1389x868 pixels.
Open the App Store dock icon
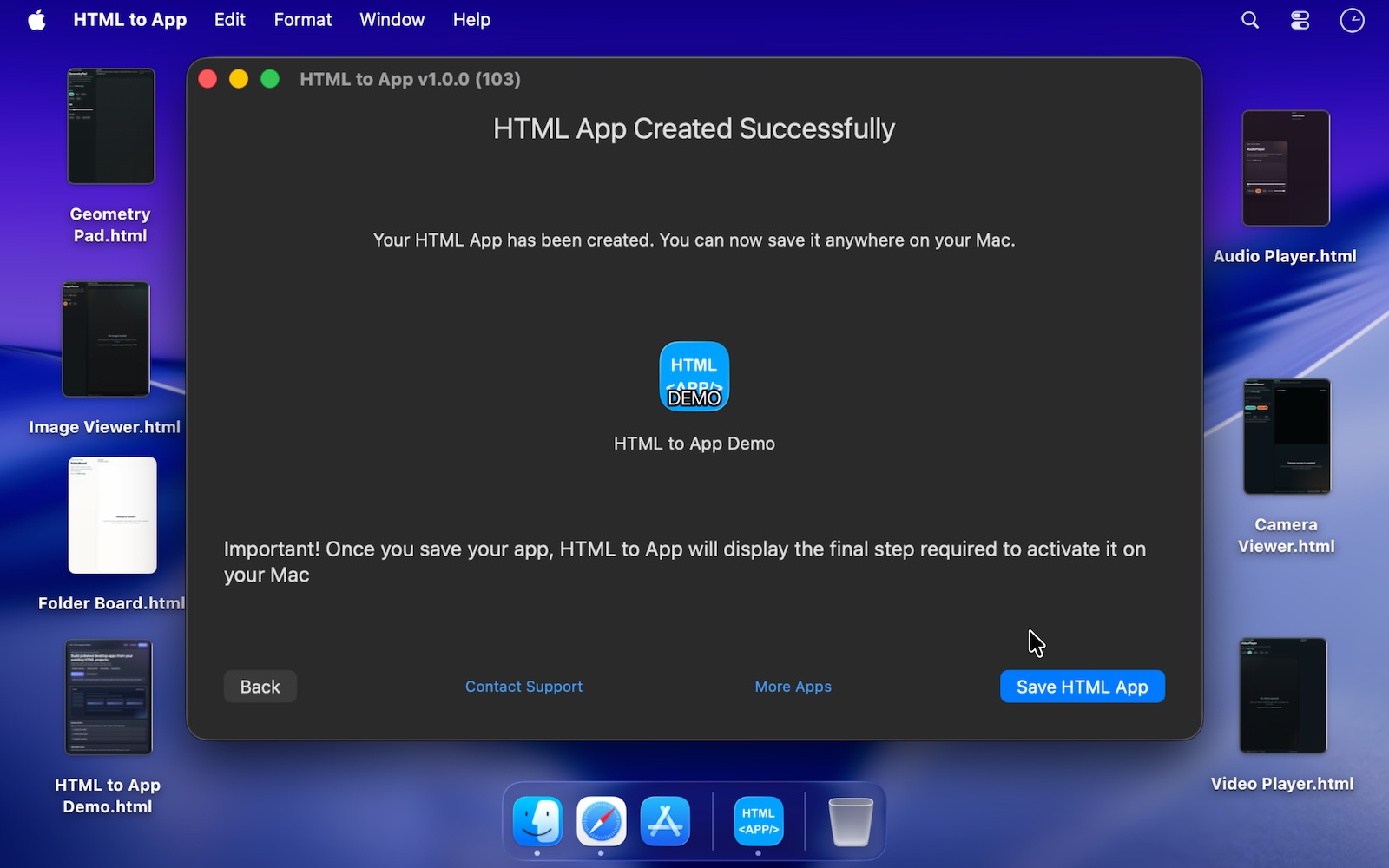click(665, 821)
